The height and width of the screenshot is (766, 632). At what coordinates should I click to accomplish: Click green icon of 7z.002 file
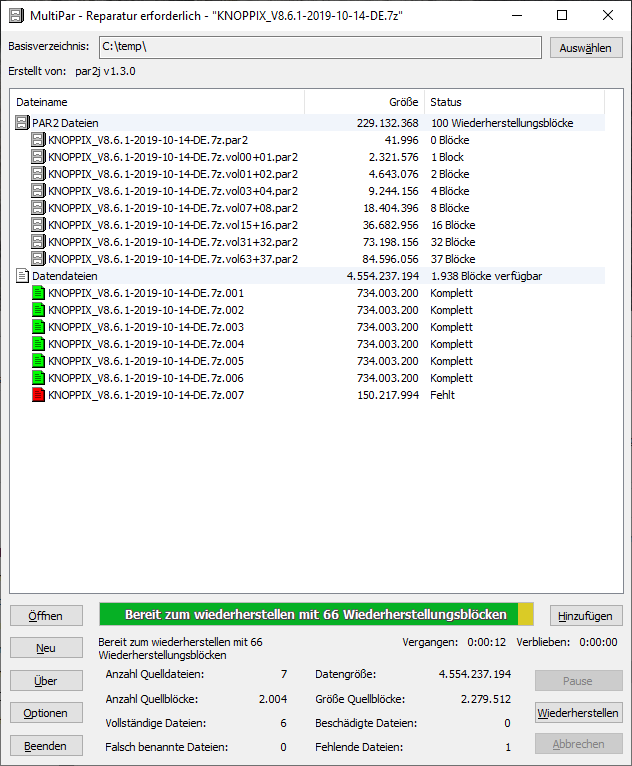click(x=38, y=310)
